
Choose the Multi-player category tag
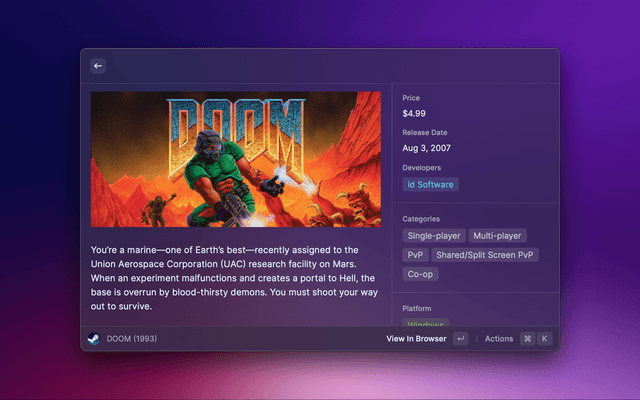pyautogui.click(x=497, y=236)
